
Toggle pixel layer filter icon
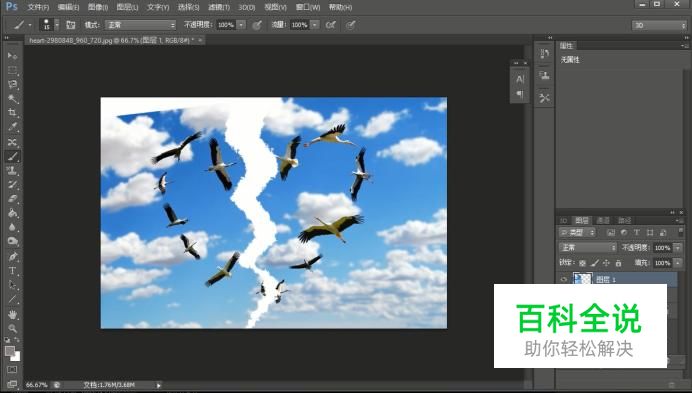tap(611, 232)
